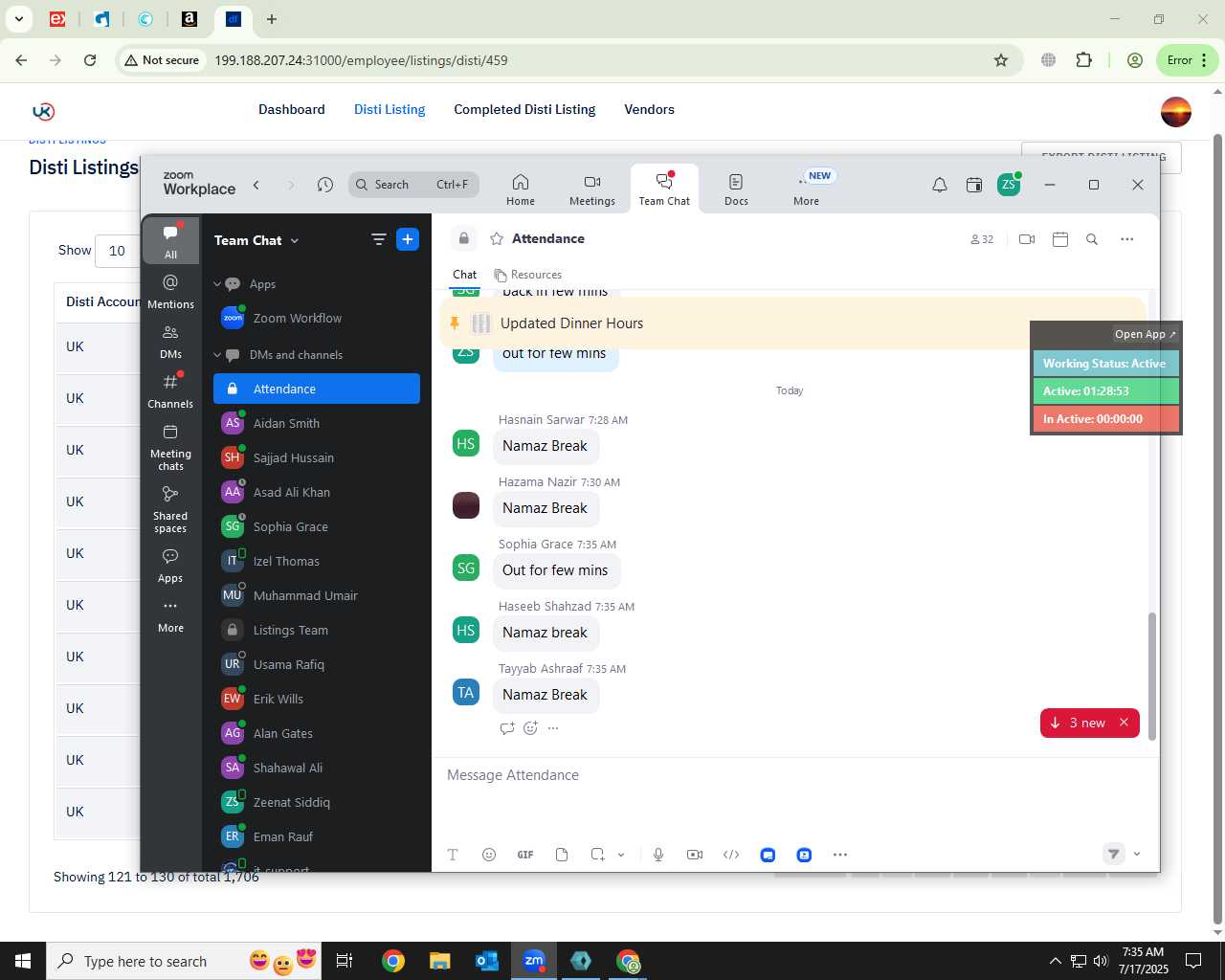1225x980 pixels.
Task: Open the chat filter icon
Action: click(x=379, y=239)
